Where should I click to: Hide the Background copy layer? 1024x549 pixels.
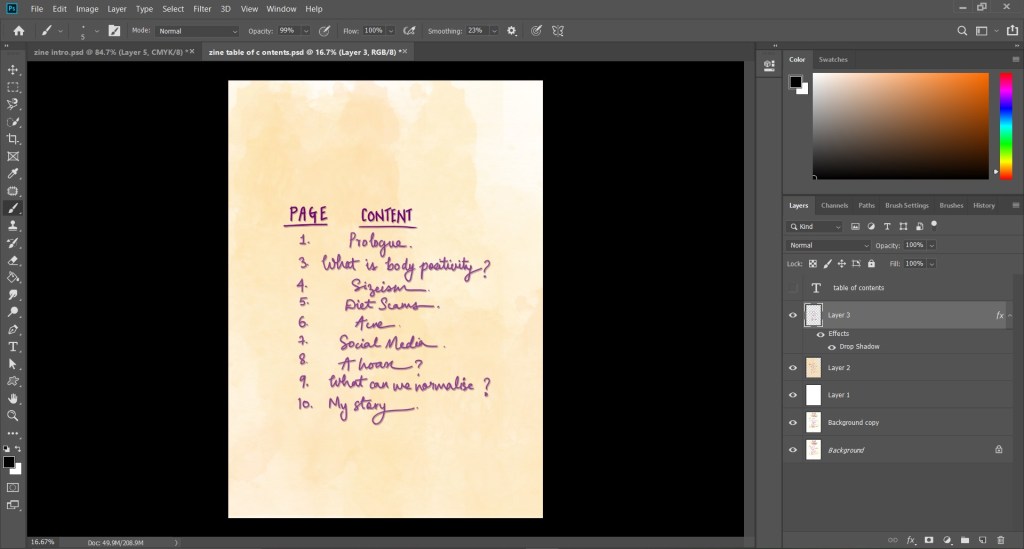click(793, 423)
